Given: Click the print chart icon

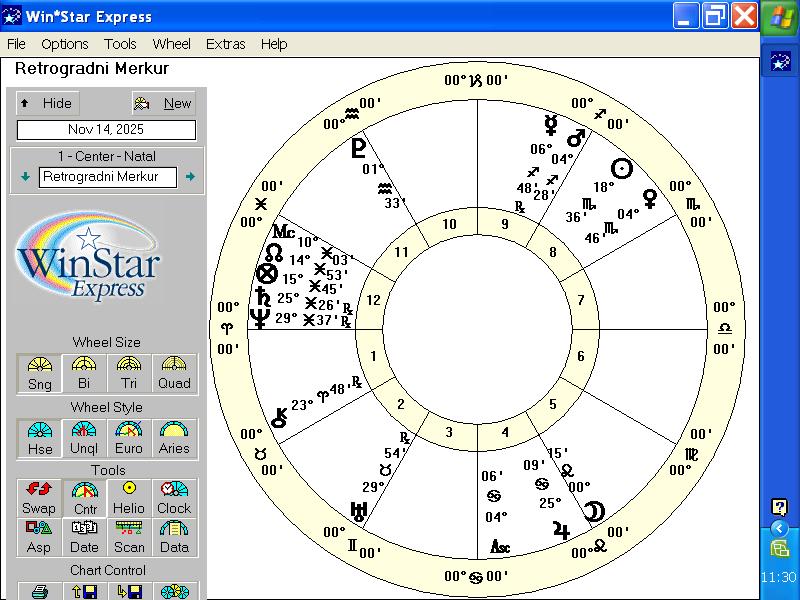Looking at the screenshot, I should (39, 591).
